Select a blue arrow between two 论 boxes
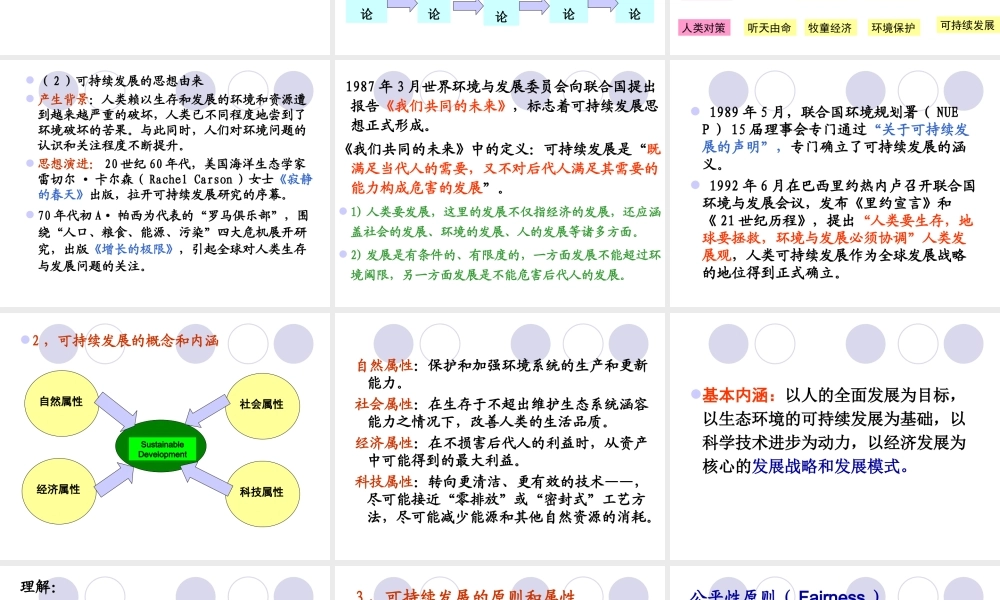1000x600 pixels. (400, 9)
